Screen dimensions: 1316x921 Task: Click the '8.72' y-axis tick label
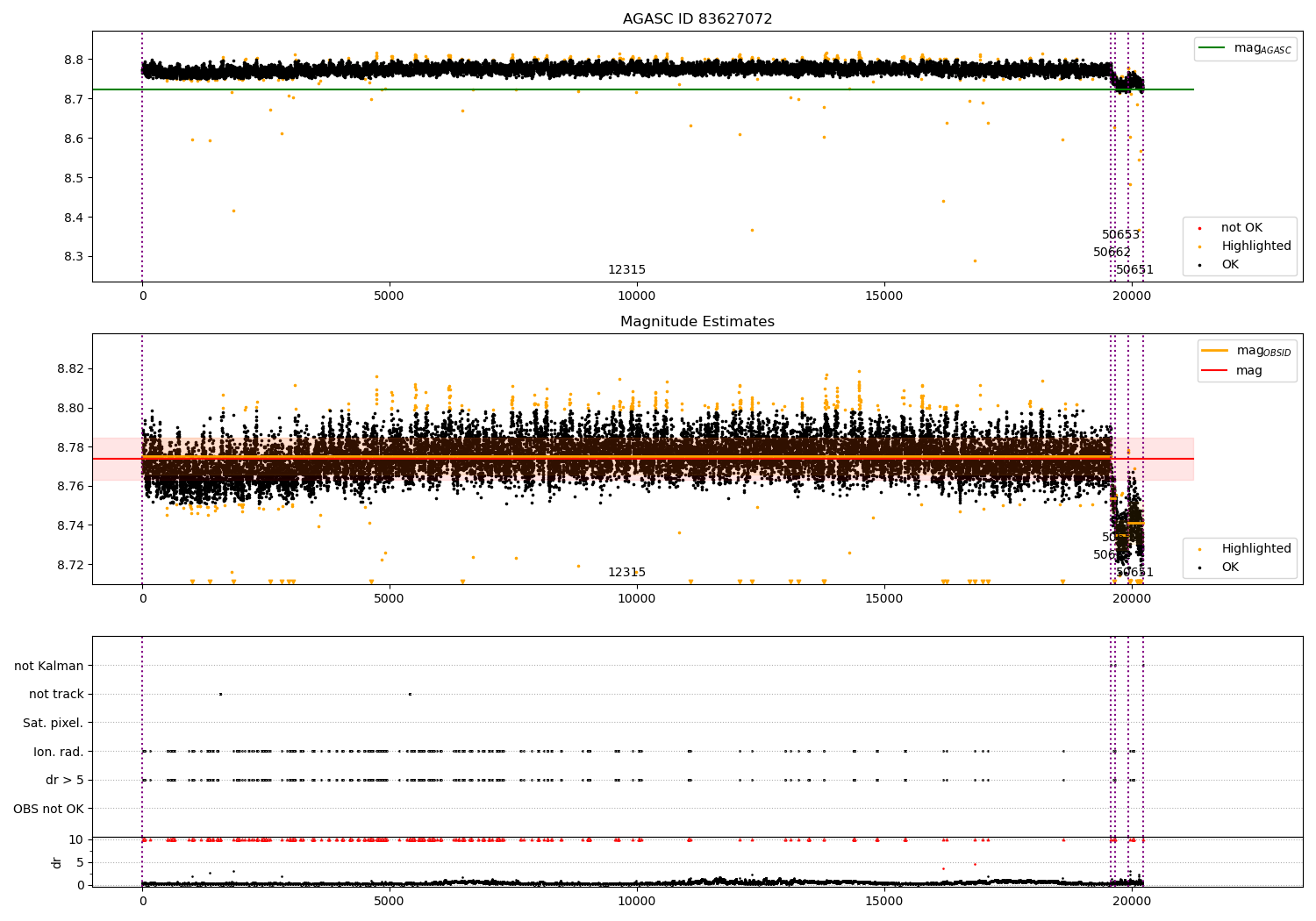tap(69, 565)
